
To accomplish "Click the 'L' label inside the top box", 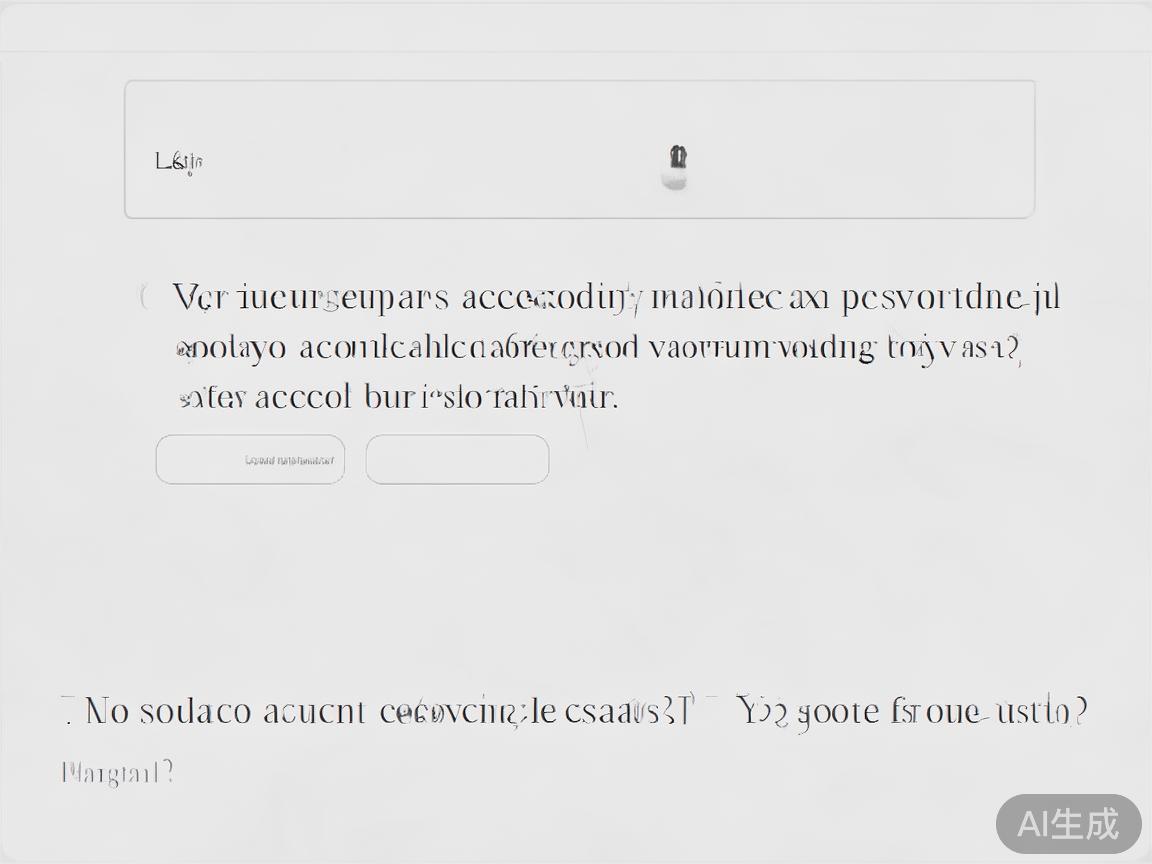I will coord(163,161).
